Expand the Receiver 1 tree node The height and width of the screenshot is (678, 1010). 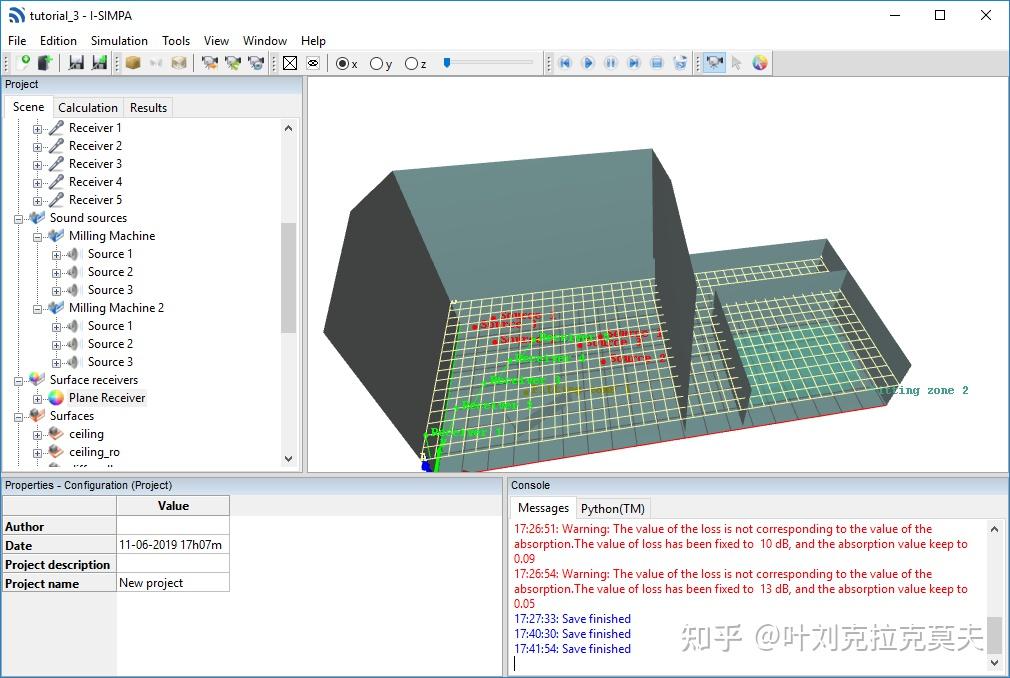coord(38,128)
